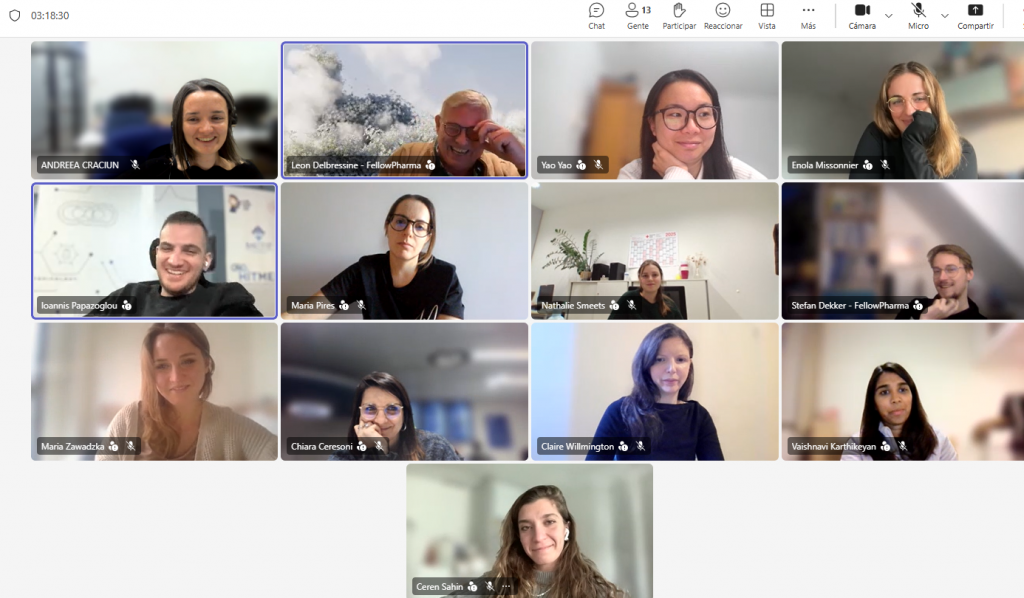Open the Más more actions menu
1024x598 pixels.
pos(808,16)
